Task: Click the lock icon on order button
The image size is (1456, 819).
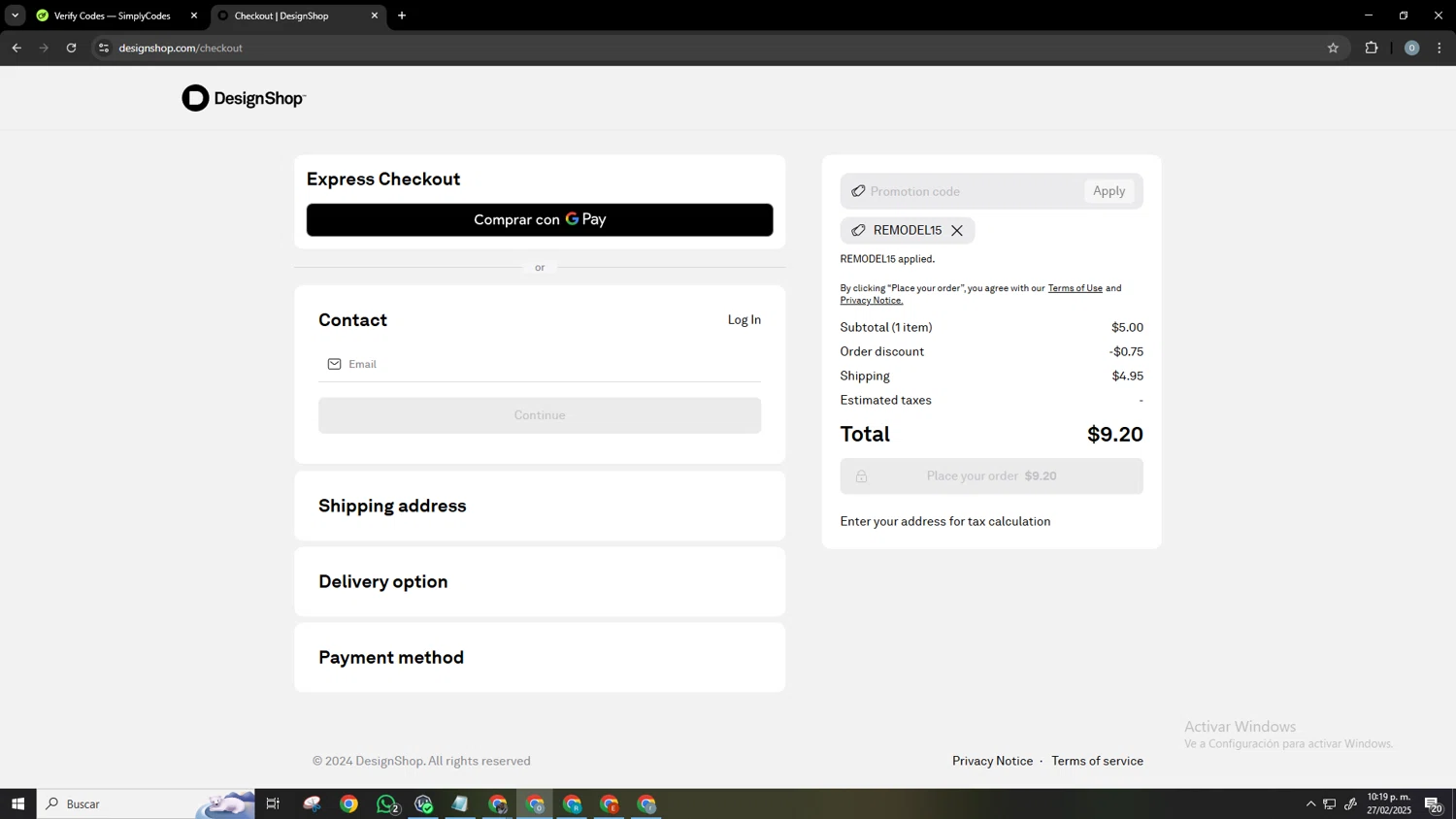Action: 861,476
